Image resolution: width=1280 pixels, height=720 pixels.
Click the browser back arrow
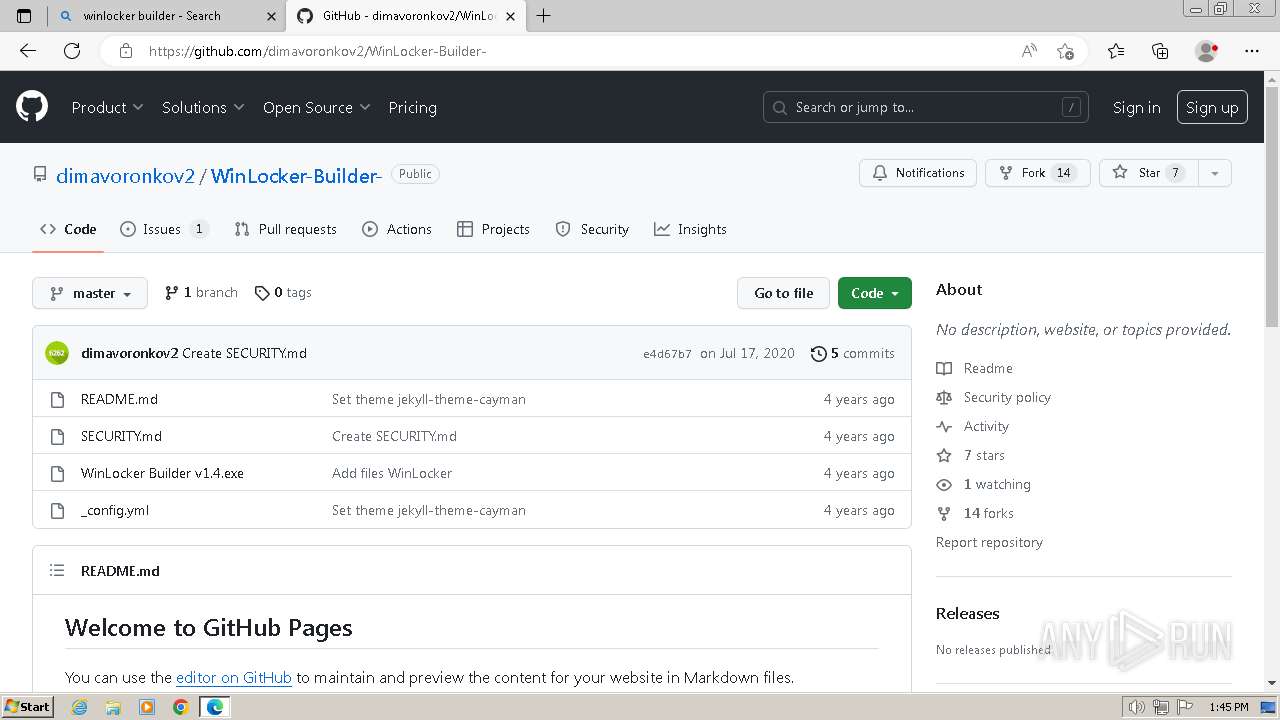pyautogui.click(x=28, y=51)
